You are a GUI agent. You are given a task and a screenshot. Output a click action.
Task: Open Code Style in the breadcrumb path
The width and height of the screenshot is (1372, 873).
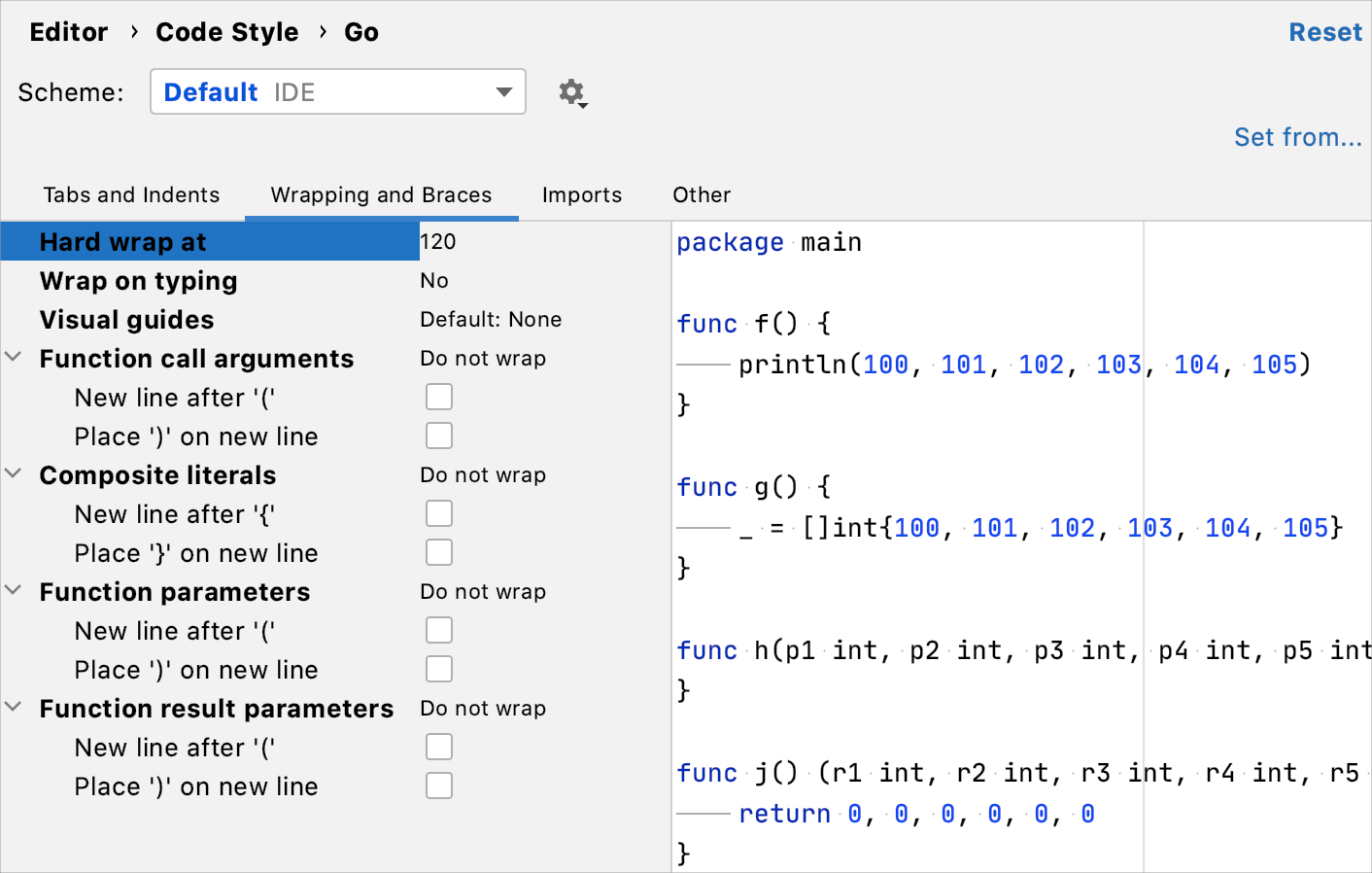(x=227, y=31)
